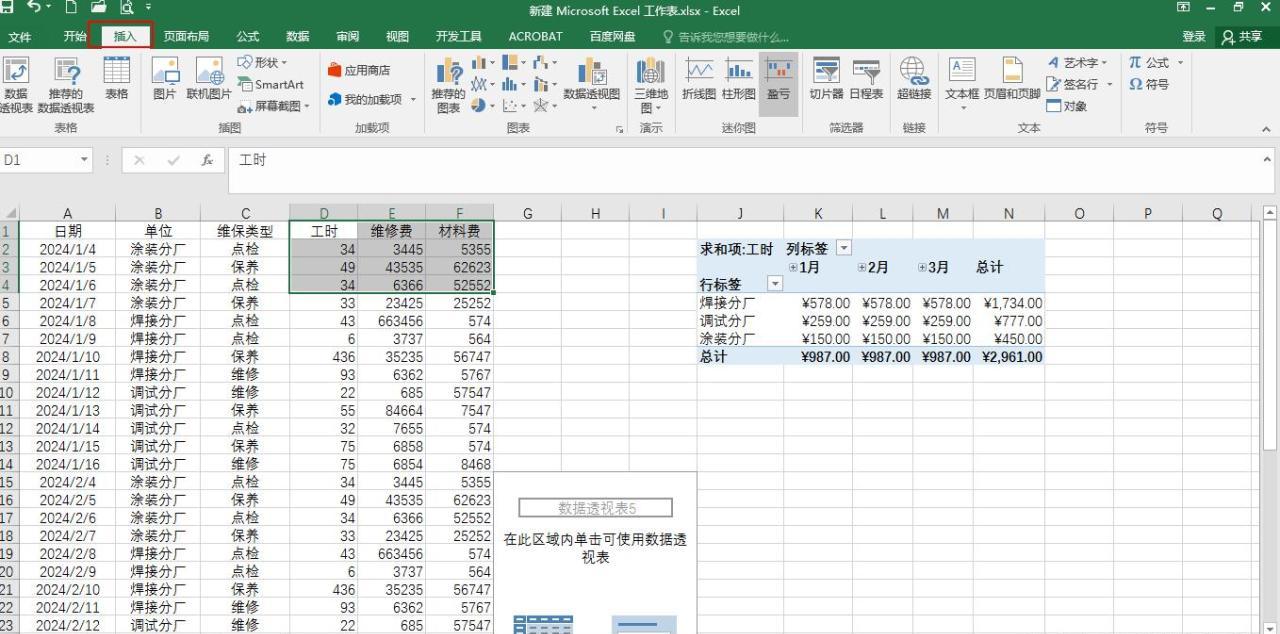Viewport: 1280px width, 634px height.
Task: Click the Tell me search box
Action: coord(726,37)
